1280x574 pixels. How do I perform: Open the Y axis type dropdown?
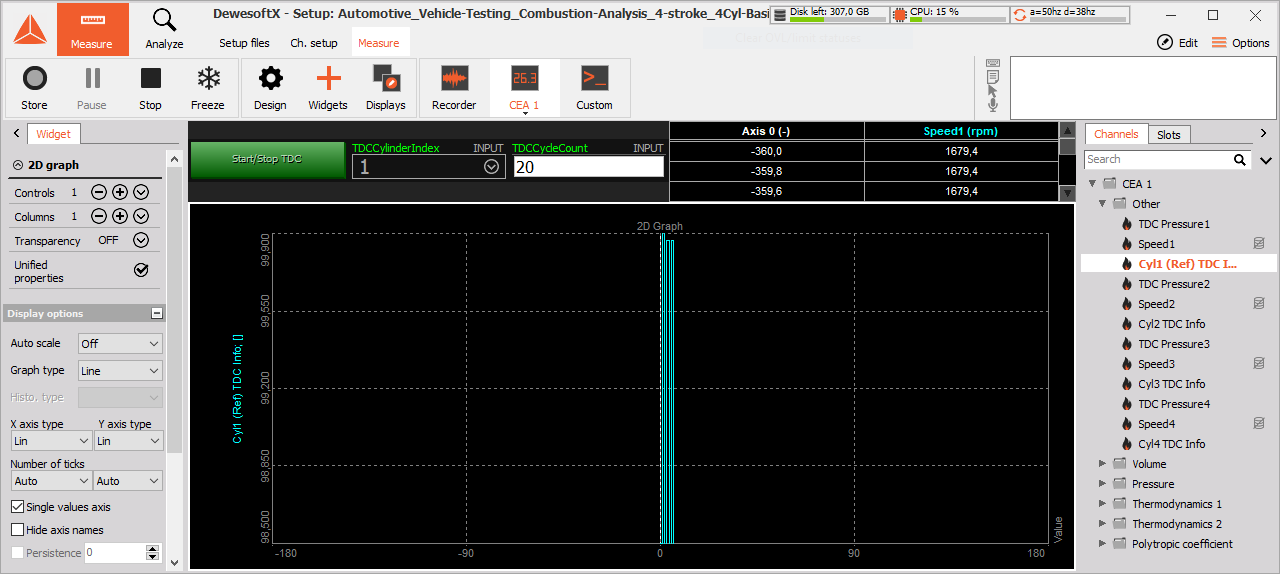128,440
